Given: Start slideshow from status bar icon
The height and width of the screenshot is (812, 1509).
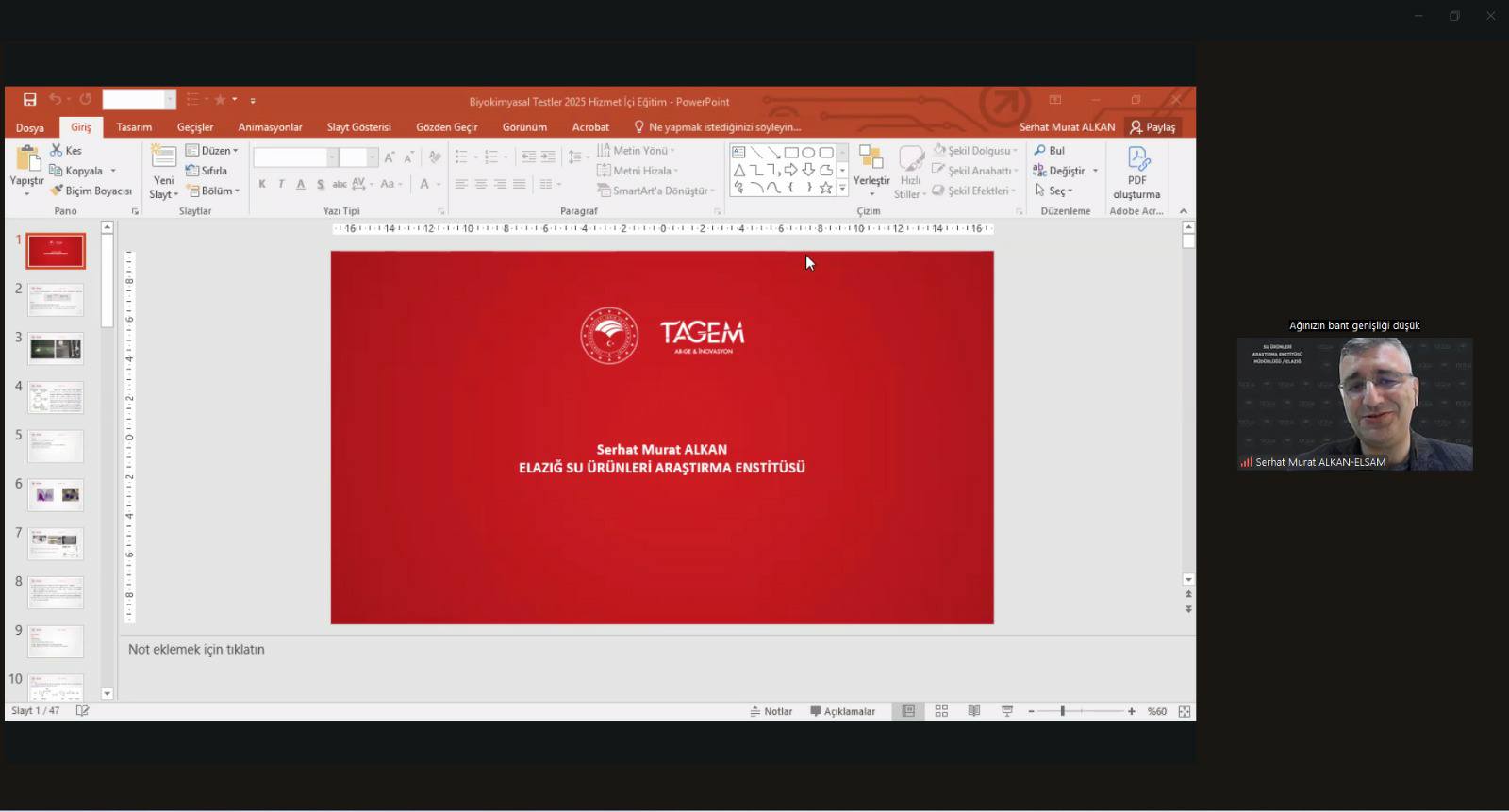Looking at the screenshot, I should tap(1006, 711).
